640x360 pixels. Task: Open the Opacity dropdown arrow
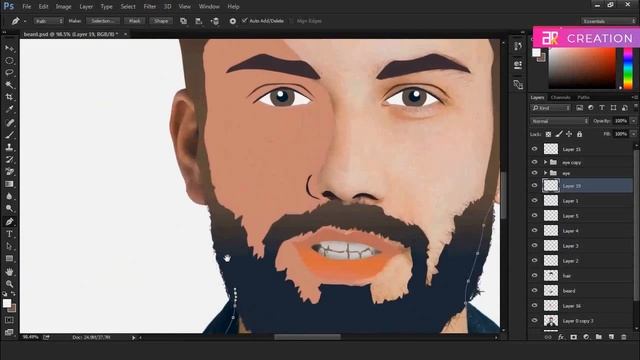click(x=633, y=121)
